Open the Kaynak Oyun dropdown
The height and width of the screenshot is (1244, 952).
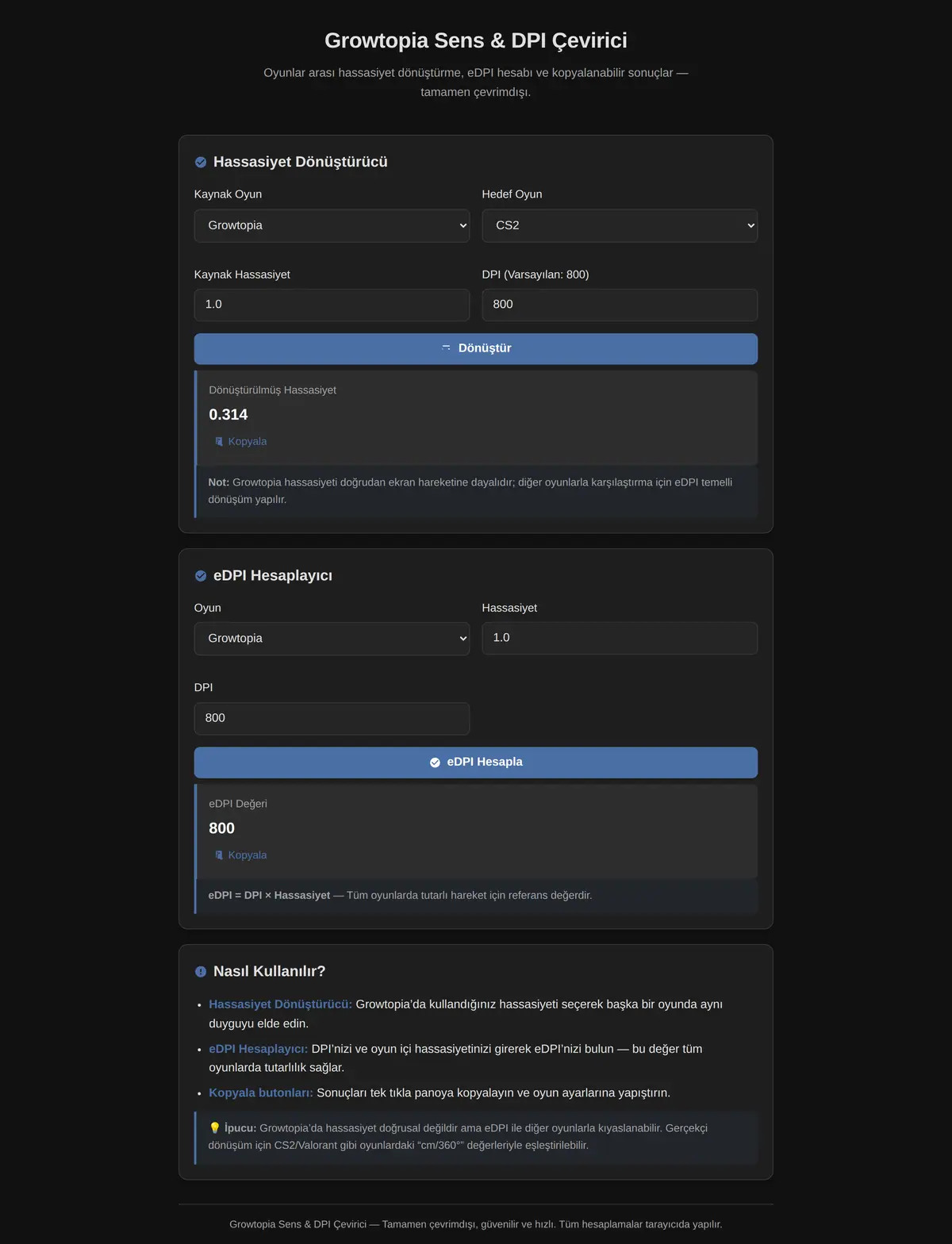click(332, 225)
